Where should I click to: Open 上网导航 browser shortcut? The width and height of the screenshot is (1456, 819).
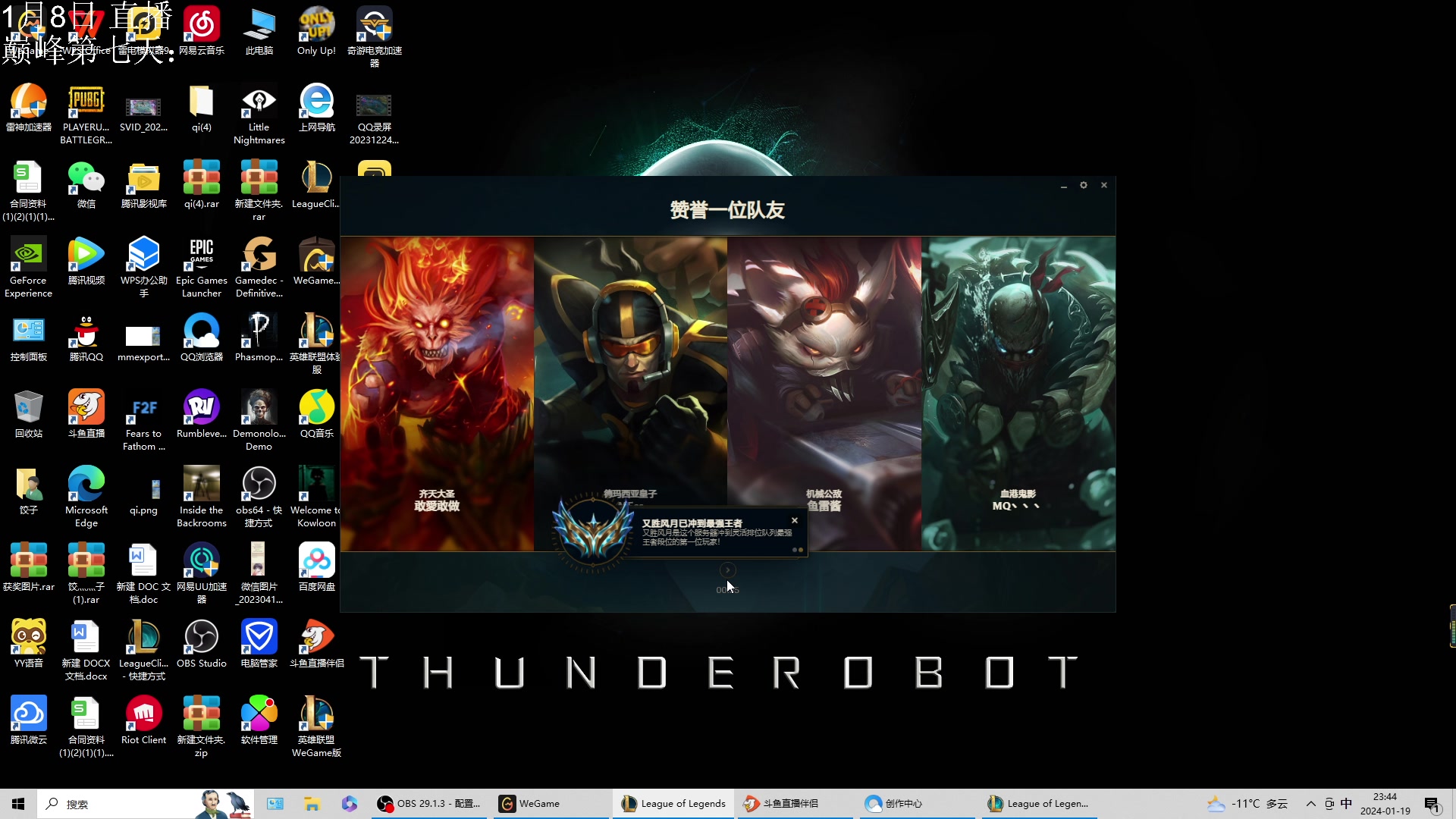(316, 108)
